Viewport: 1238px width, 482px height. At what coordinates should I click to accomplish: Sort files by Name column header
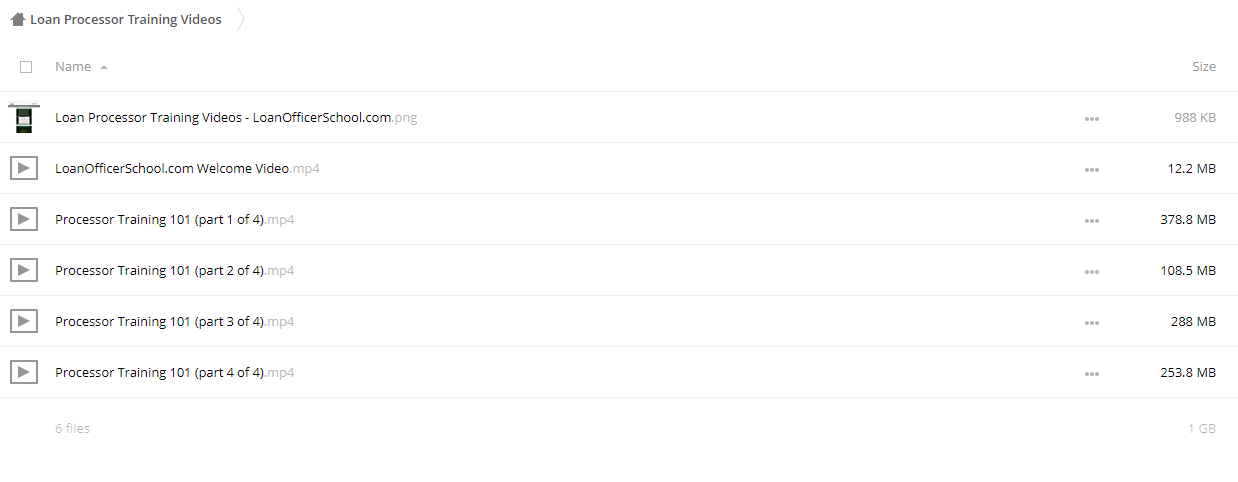pyautogui.click(x=73, y=67)
